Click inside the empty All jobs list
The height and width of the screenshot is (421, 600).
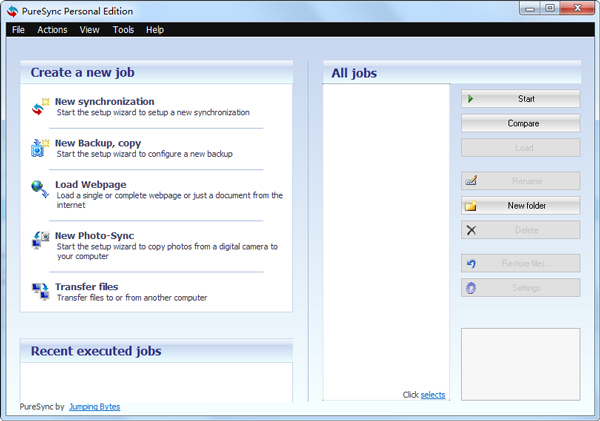[386, 230]
